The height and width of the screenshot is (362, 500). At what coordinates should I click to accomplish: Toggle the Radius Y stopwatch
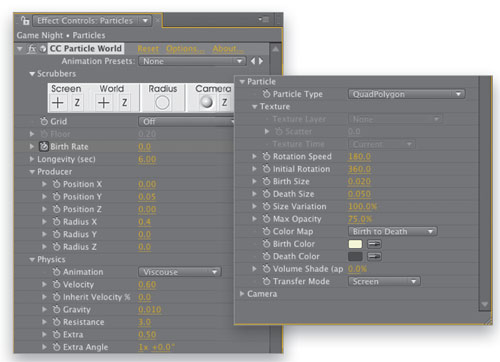(x=57, y=234)
